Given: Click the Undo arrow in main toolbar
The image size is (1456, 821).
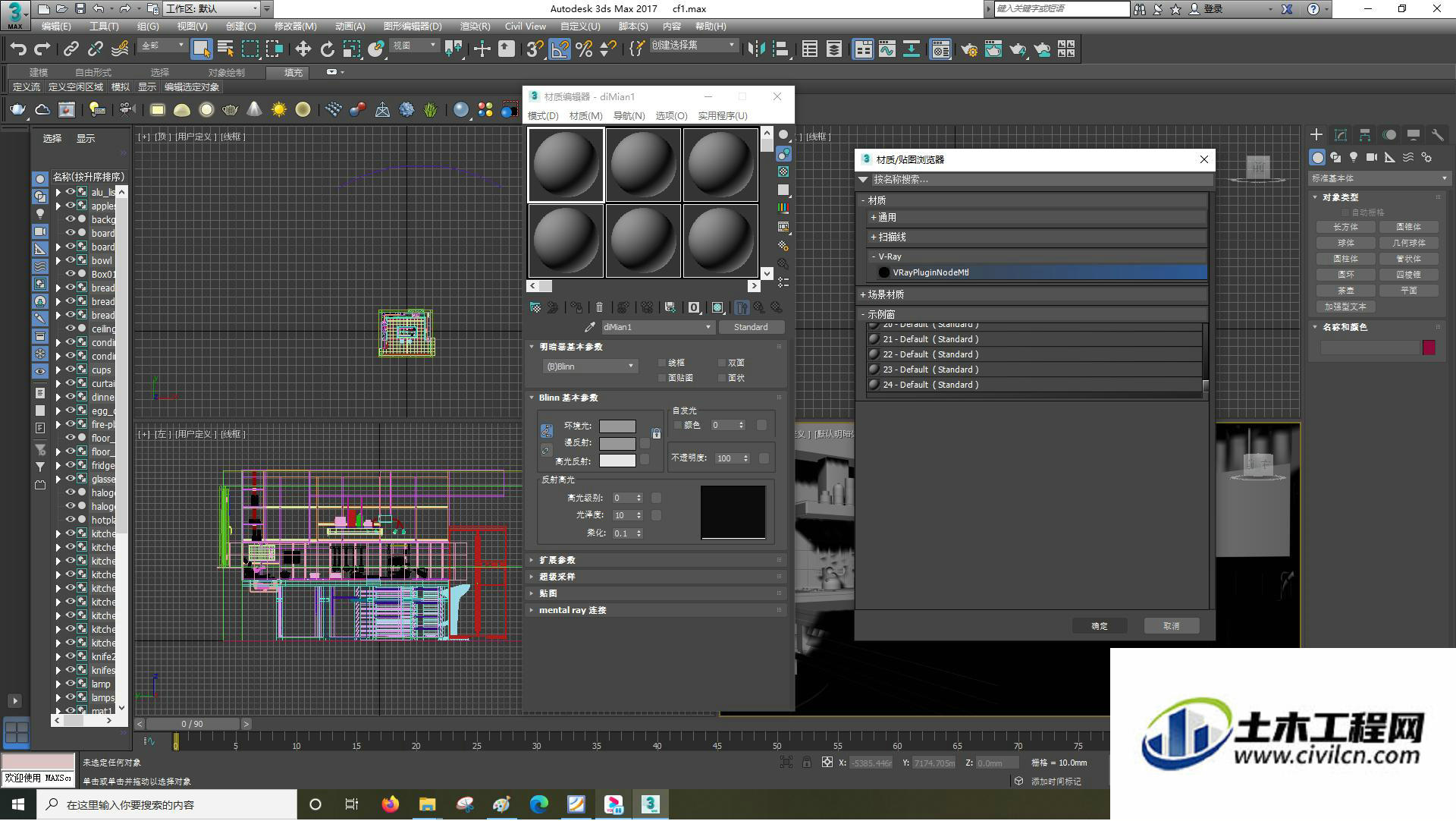Looking at the screenshot, I should (18, 49).
